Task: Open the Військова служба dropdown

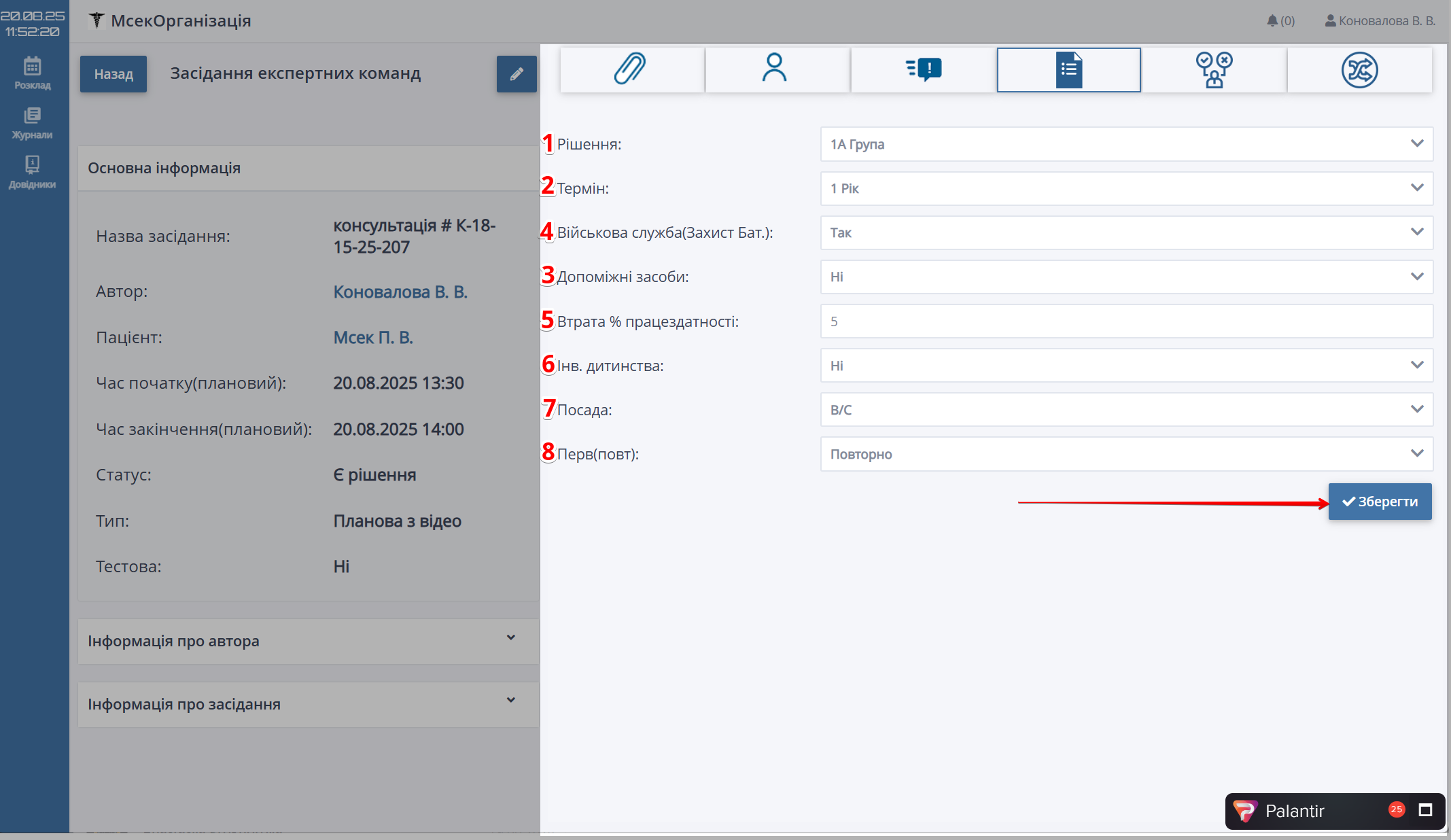Action: click(1126, 232)
